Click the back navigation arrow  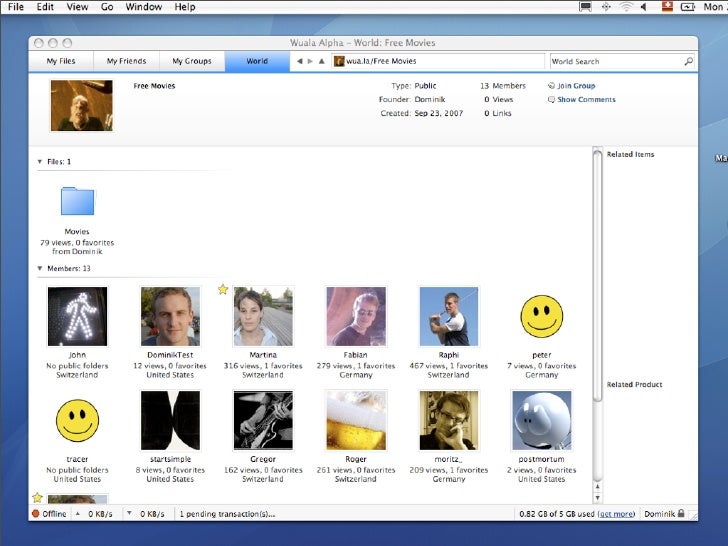click(300, 61)
